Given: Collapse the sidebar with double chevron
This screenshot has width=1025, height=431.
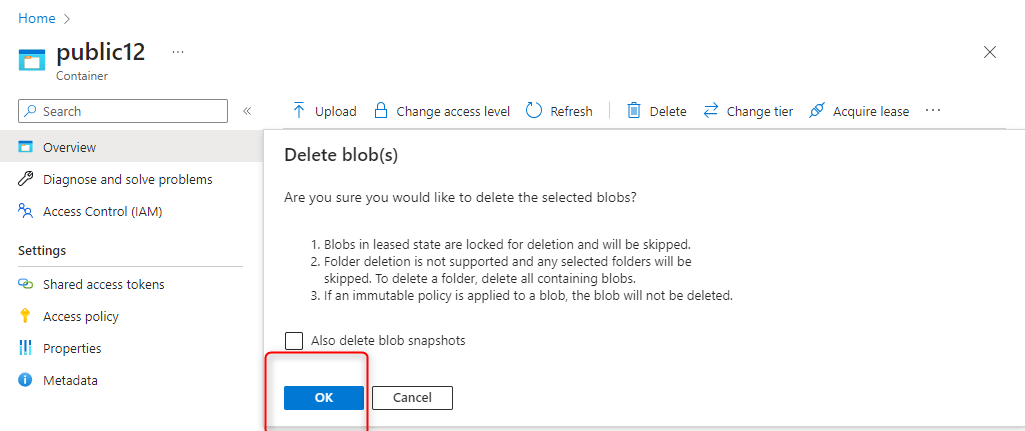Looking at the screenshot, I should tap(247, 111).
